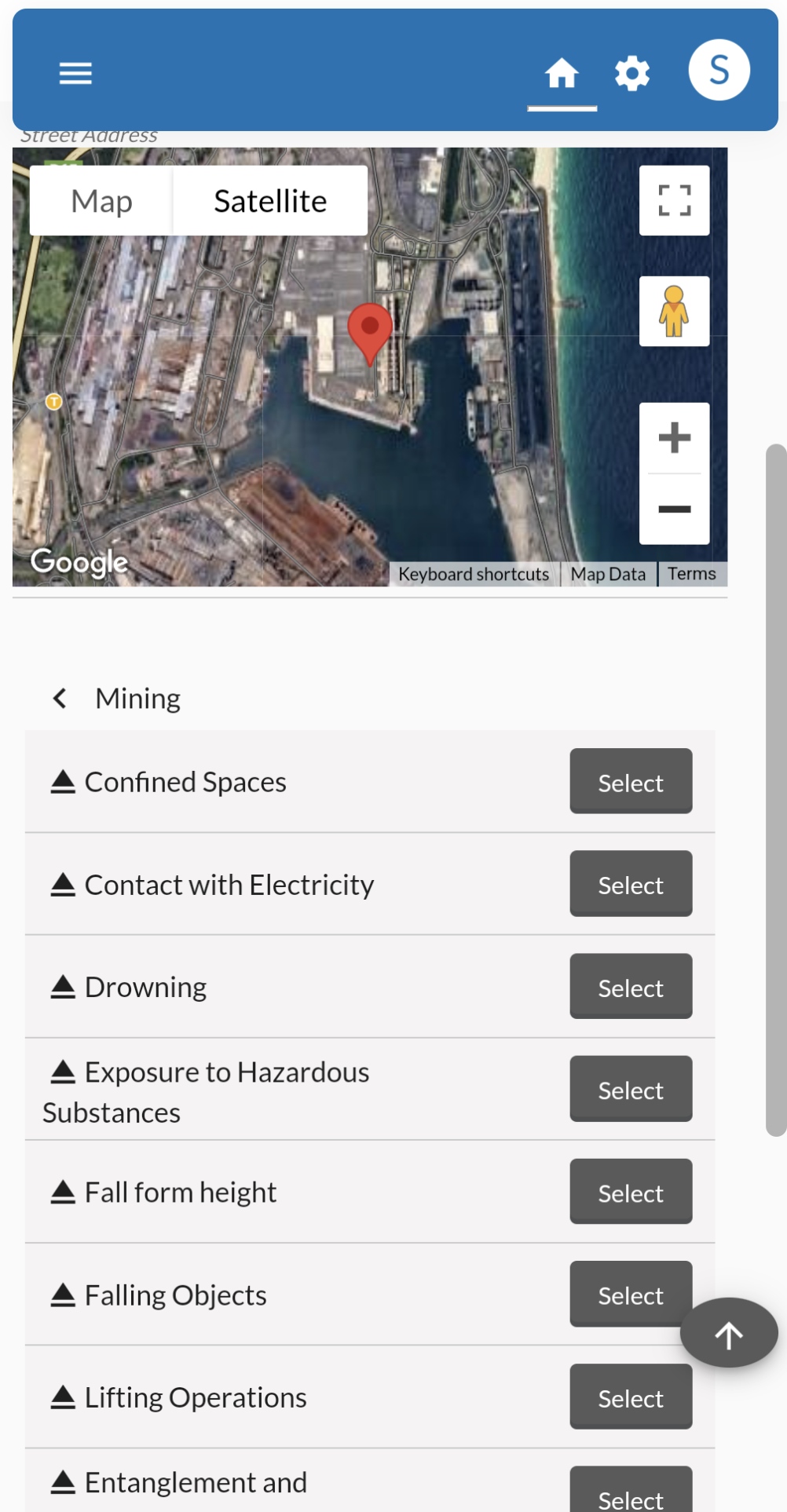Zoom in on the map

click(674, 438)
